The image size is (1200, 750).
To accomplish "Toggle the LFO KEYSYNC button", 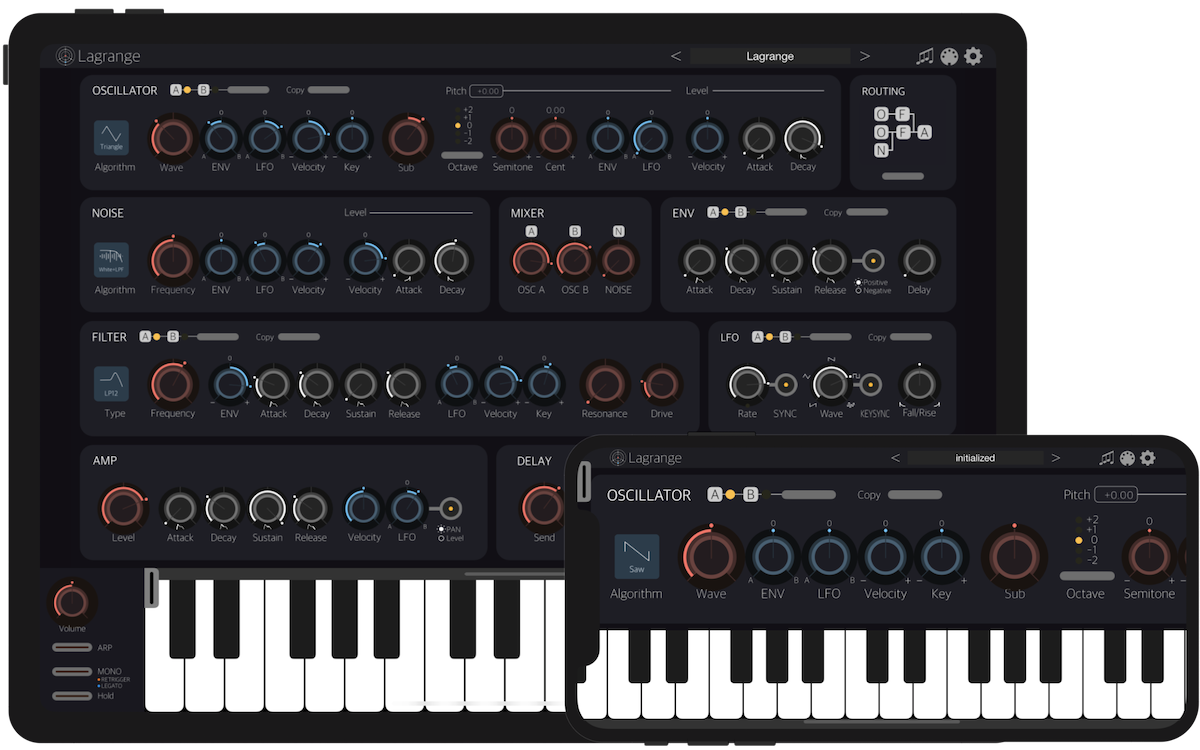I will [873, 384].
